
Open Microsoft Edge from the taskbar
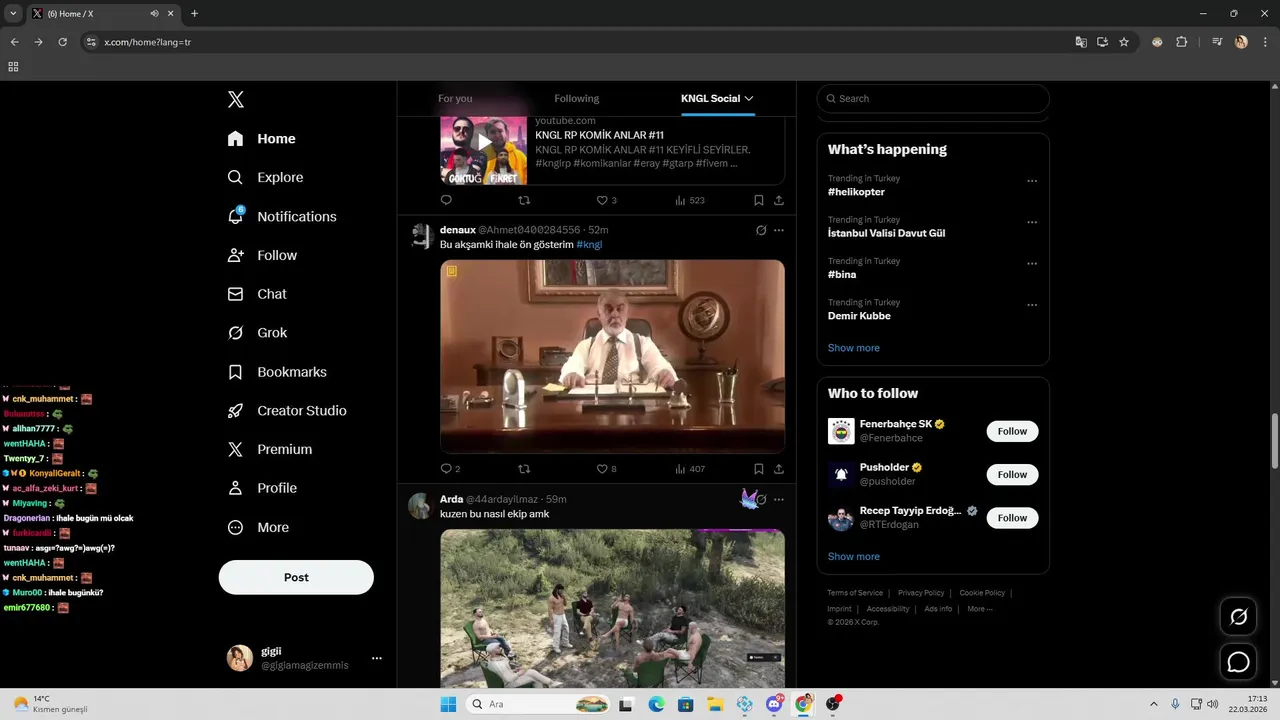coord(656,704)
